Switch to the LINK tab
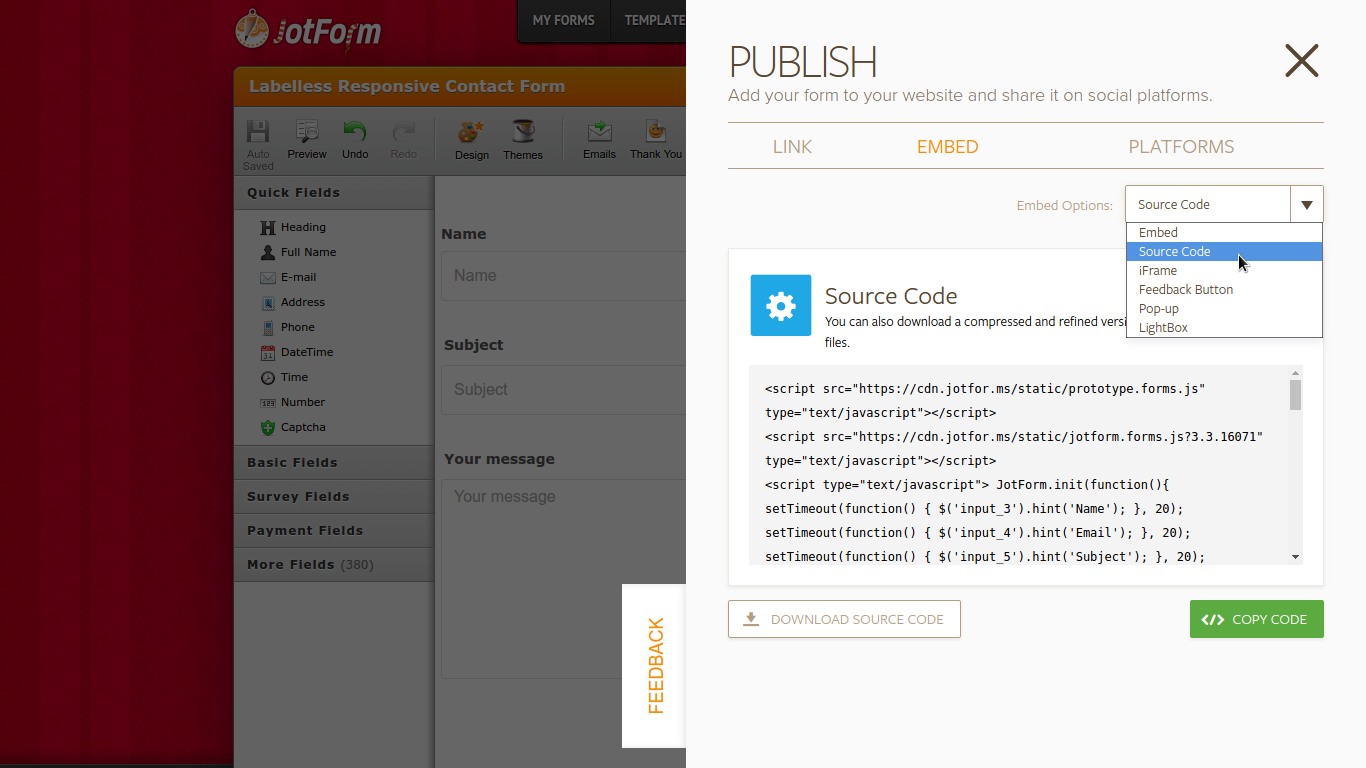 (x=792, y=147)
